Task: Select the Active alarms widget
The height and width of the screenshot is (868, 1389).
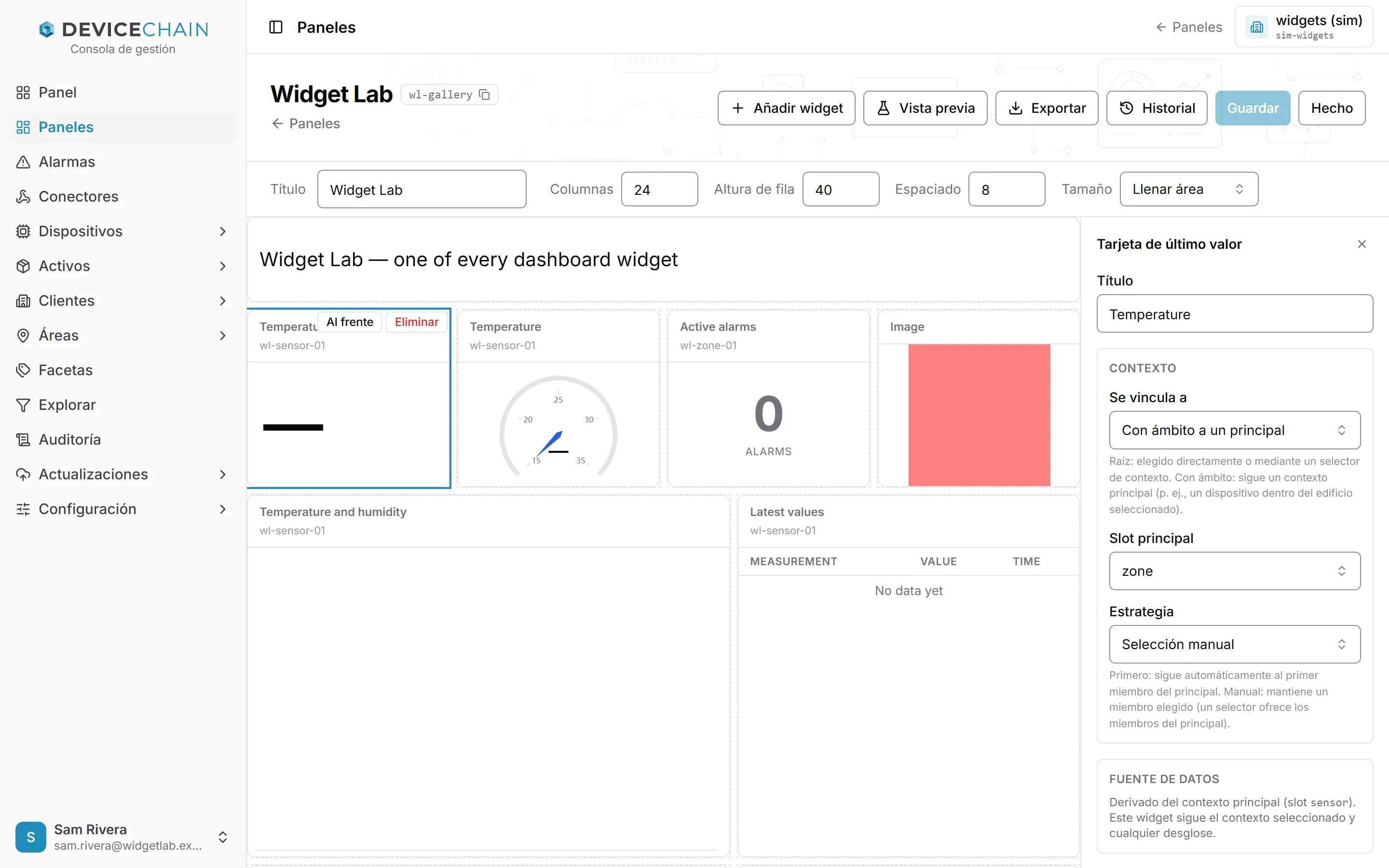Action: (768, 398)
